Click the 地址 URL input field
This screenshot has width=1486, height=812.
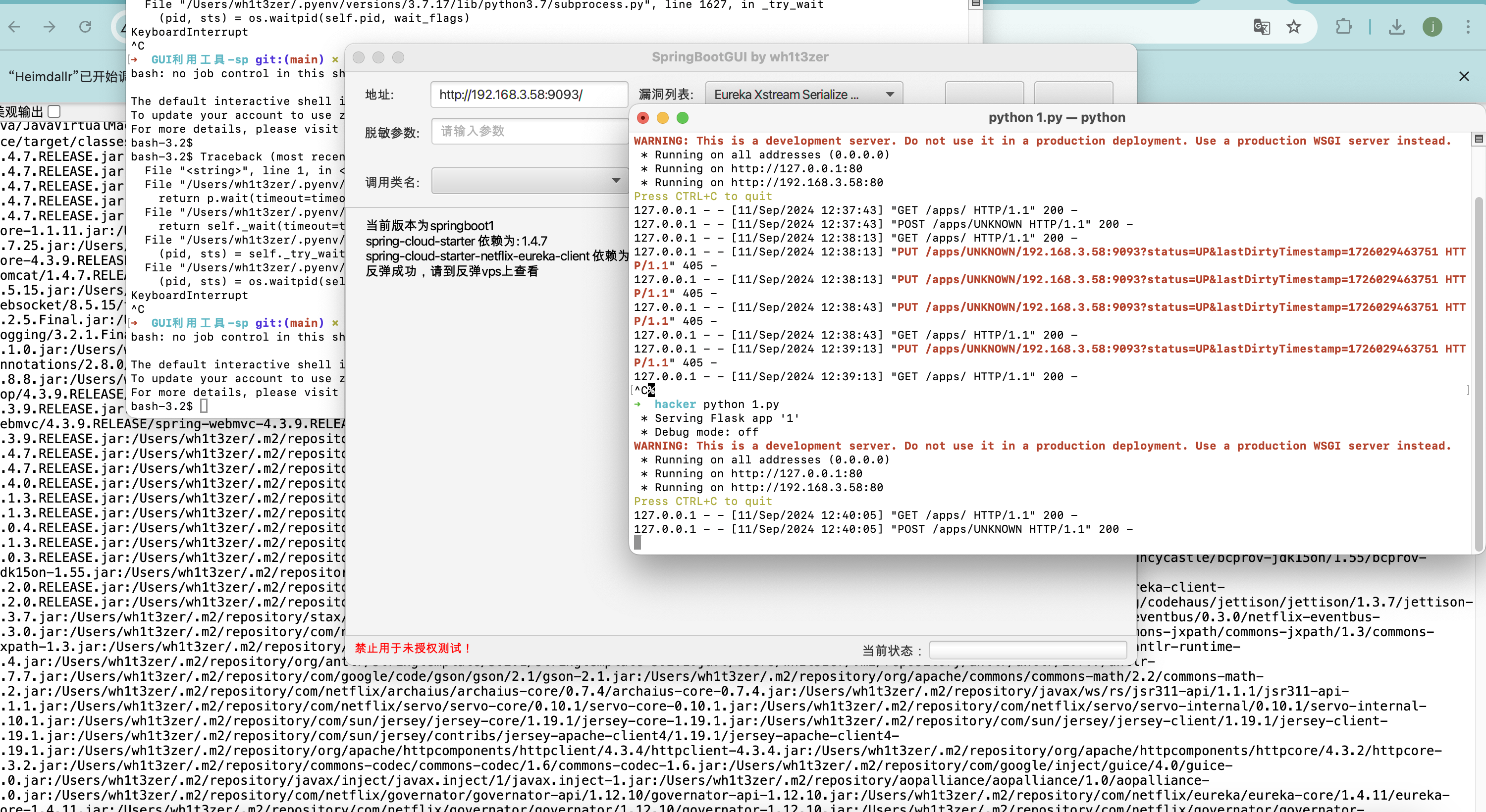click(529, 95)
